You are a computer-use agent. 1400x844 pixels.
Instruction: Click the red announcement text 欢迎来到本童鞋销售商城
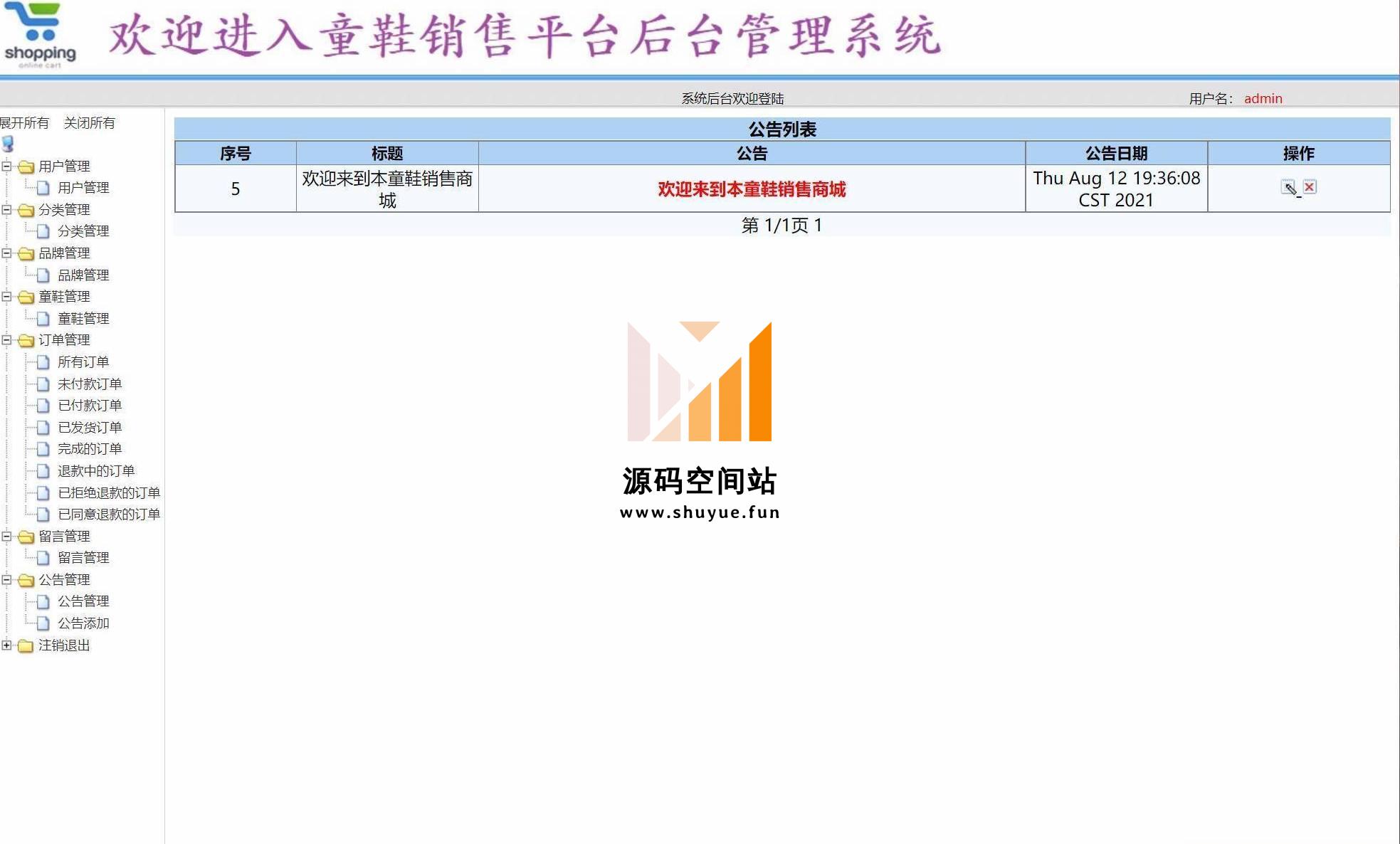point(752,189)
